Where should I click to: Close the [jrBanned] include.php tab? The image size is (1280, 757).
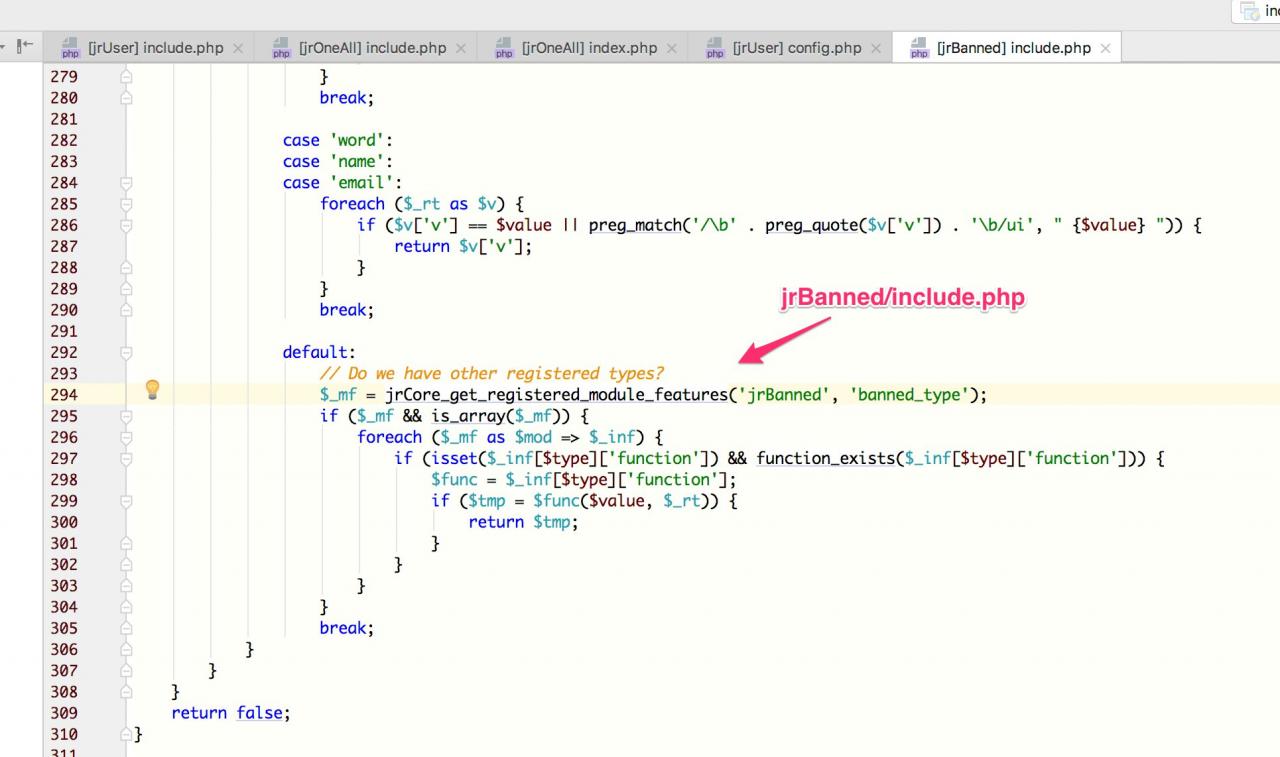[x=1105, y=48]
